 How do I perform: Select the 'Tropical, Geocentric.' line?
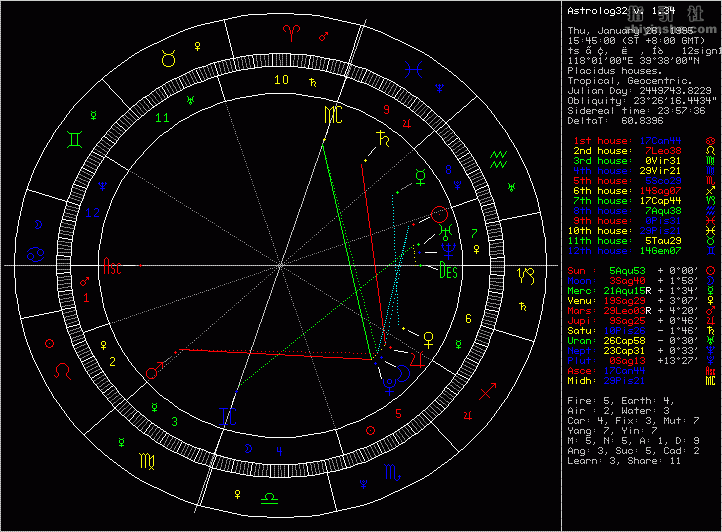pos(629,81)
